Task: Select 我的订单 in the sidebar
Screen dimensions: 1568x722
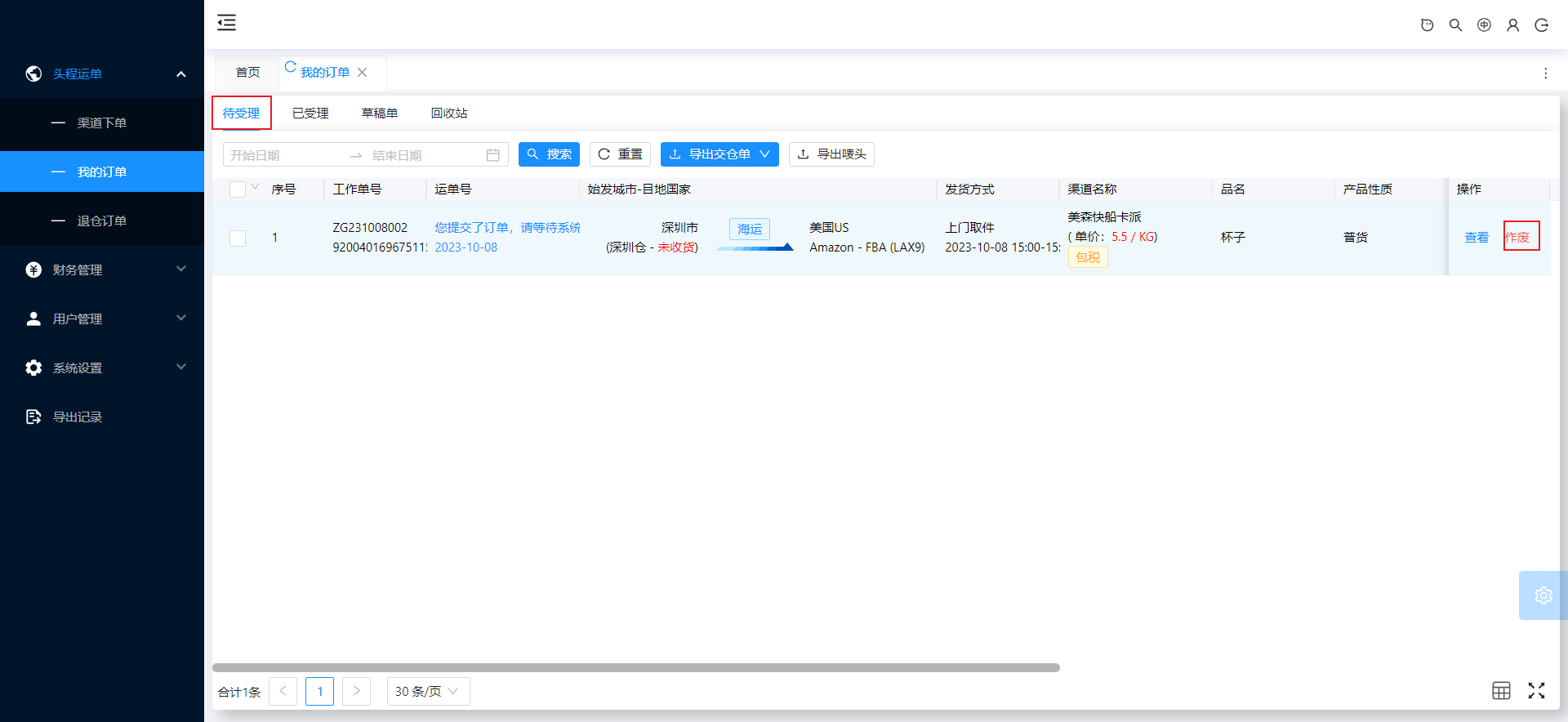Action: click(x=102, y=172)
